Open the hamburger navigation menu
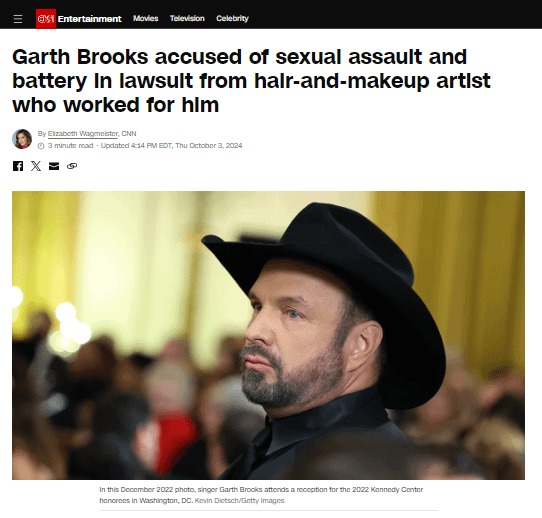 [x=18, y=19]
